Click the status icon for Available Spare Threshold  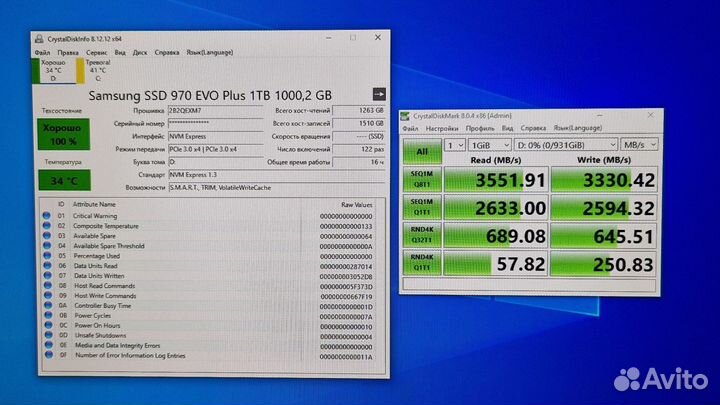pos(47,246)
